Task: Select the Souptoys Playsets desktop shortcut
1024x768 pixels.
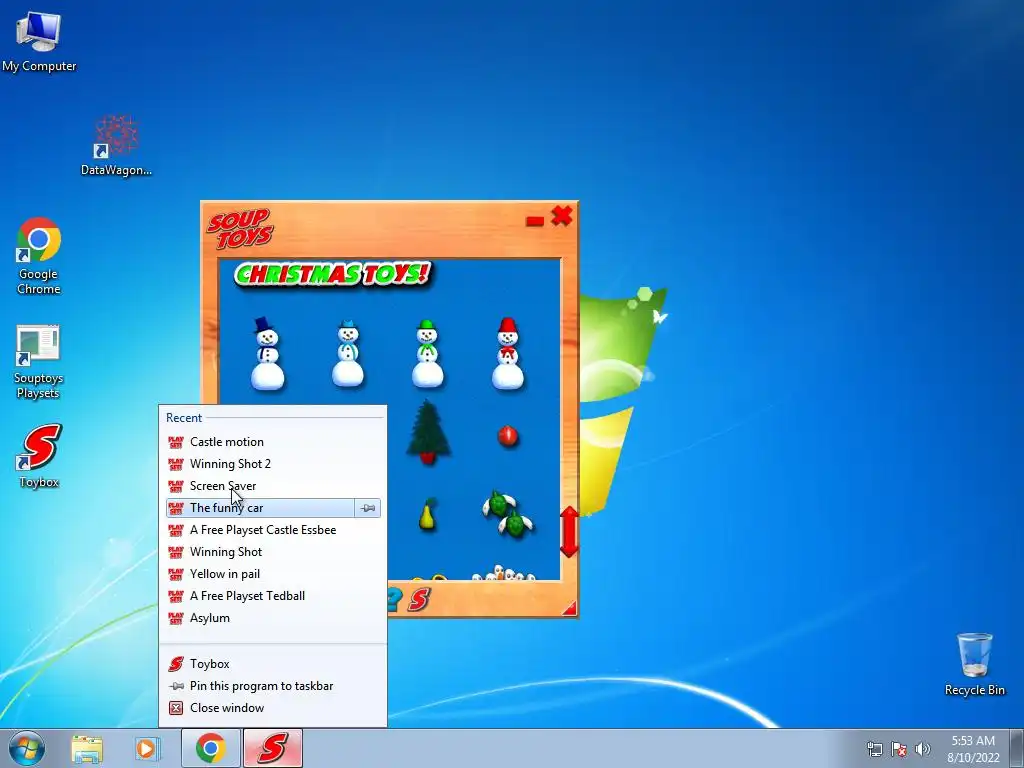Action: (38, 362)
